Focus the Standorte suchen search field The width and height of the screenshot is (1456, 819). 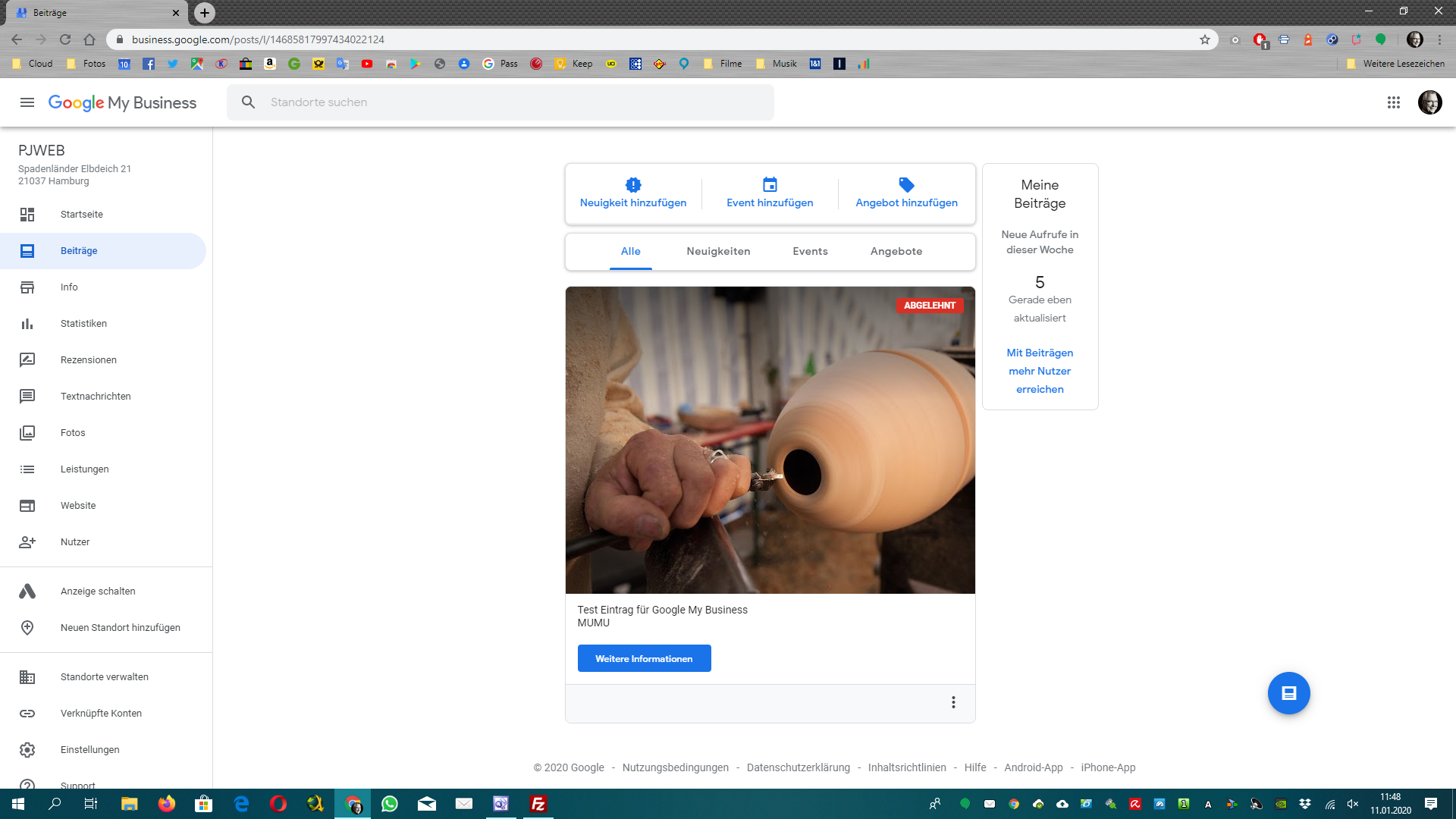(500, 102)
